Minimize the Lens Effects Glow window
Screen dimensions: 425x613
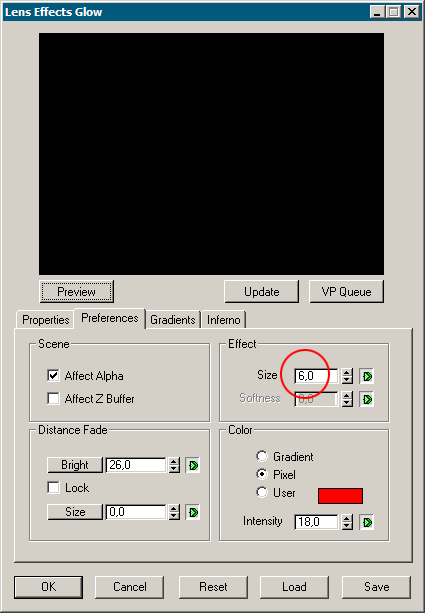coord(377,12)
